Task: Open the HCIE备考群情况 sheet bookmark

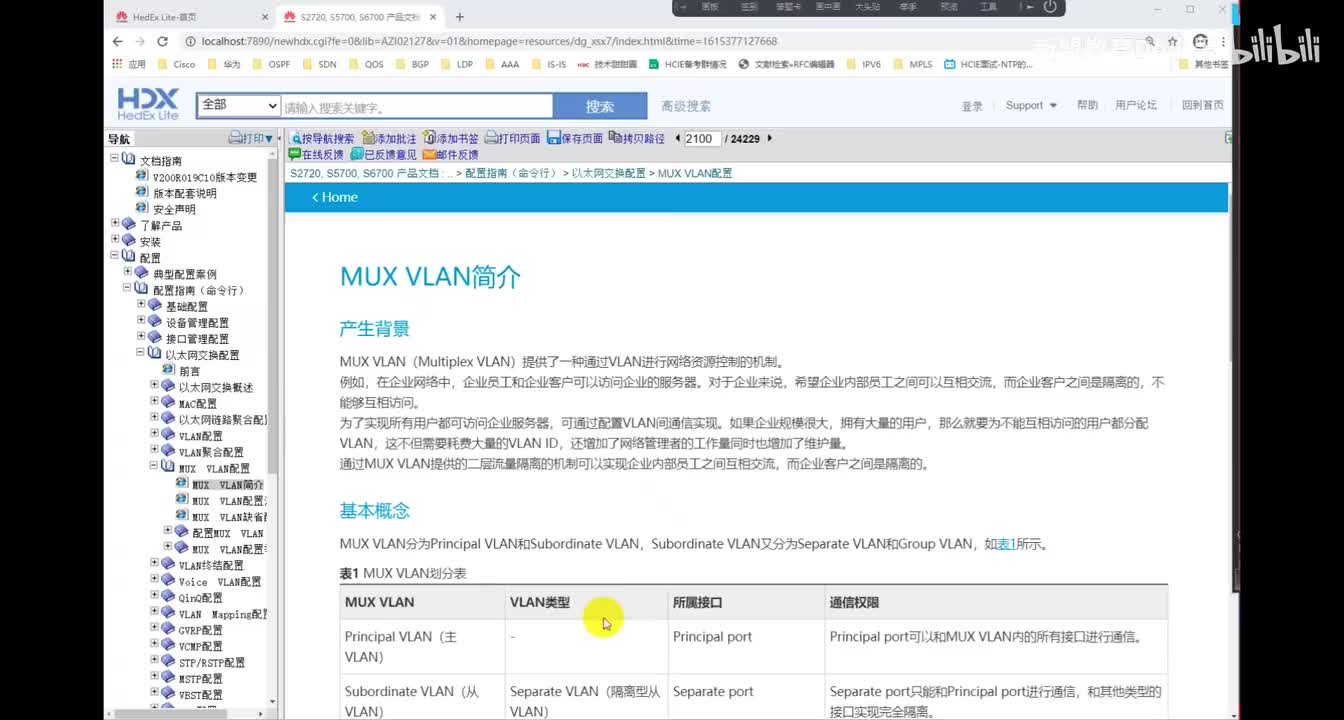Action: (x=689, y=64)
